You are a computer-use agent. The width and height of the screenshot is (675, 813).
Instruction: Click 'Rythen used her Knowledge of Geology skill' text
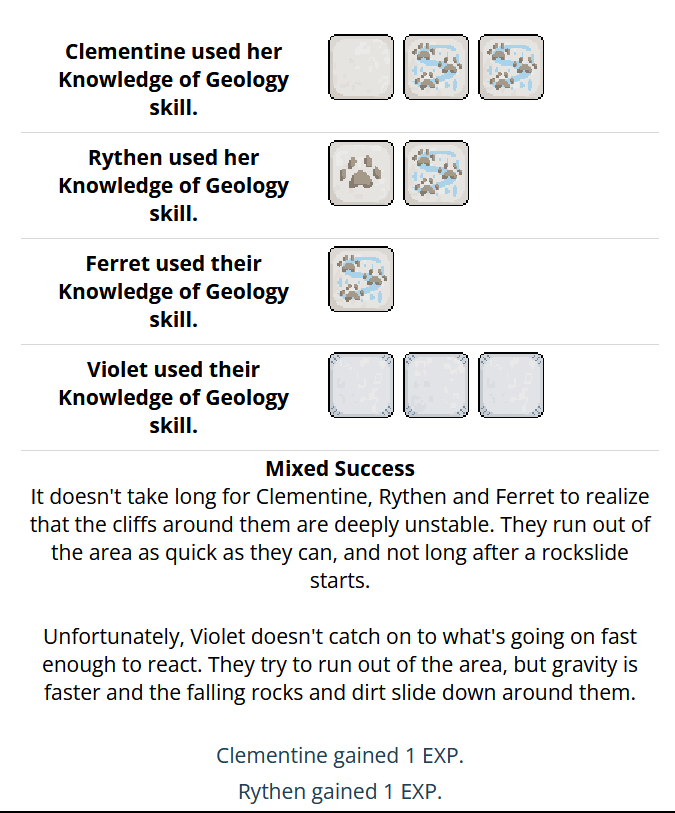(x=173, y=185)
